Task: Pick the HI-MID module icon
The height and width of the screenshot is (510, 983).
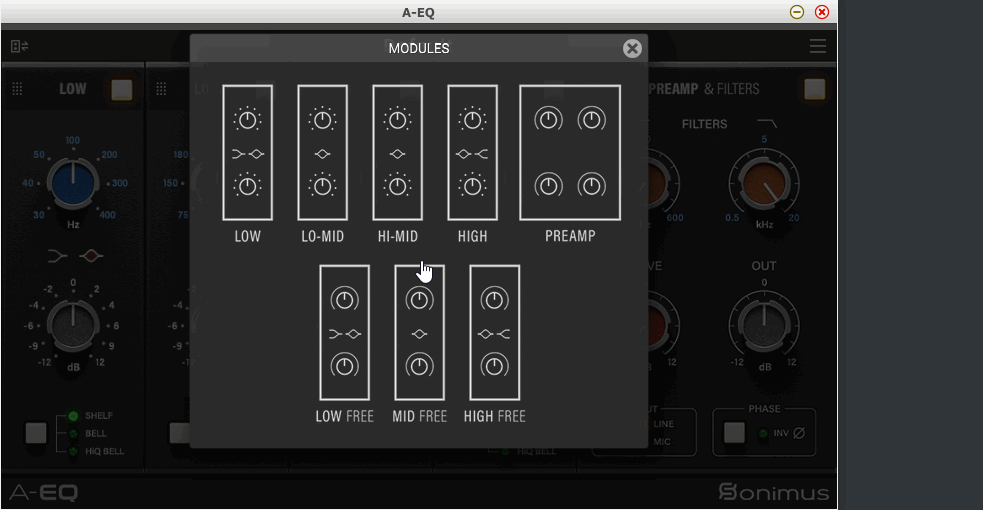Action: click(x=397, y=153)
